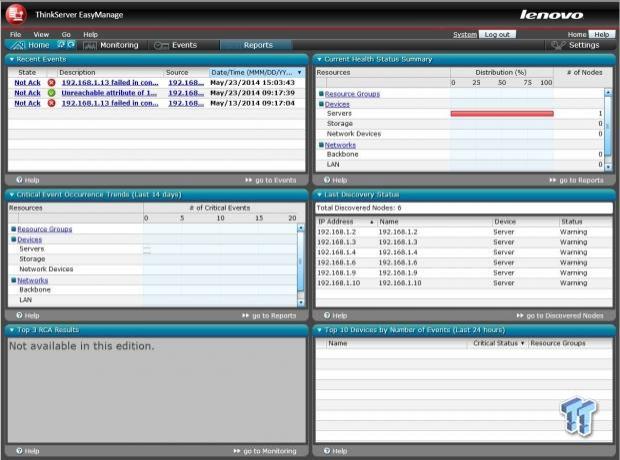The image size is (620, 460).
Task: Click the first small refresh icon beside Home
Action: (x=61, y=44)
